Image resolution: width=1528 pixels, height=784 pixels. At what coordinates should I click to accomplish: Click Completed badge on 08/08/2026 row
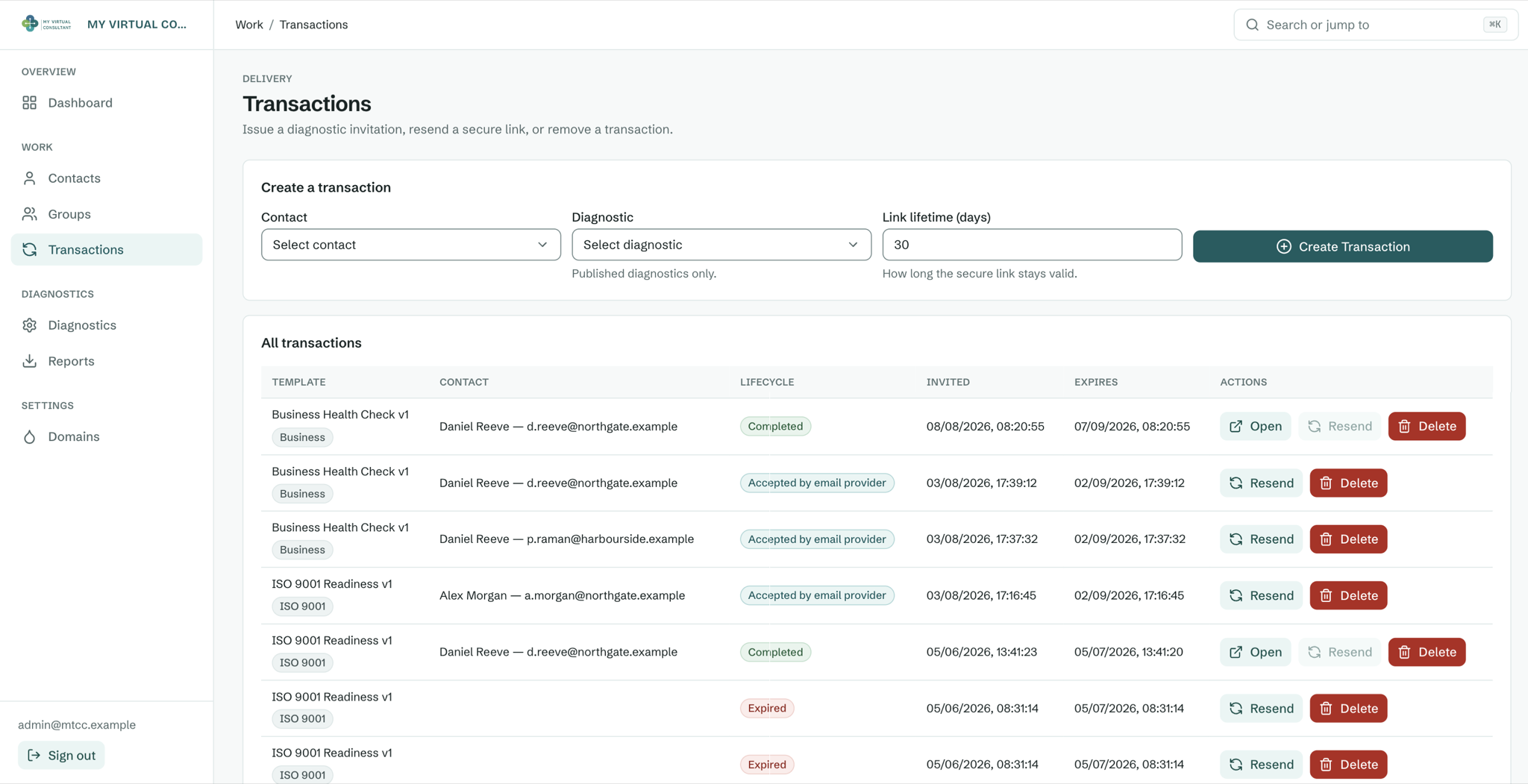[775, 426]
